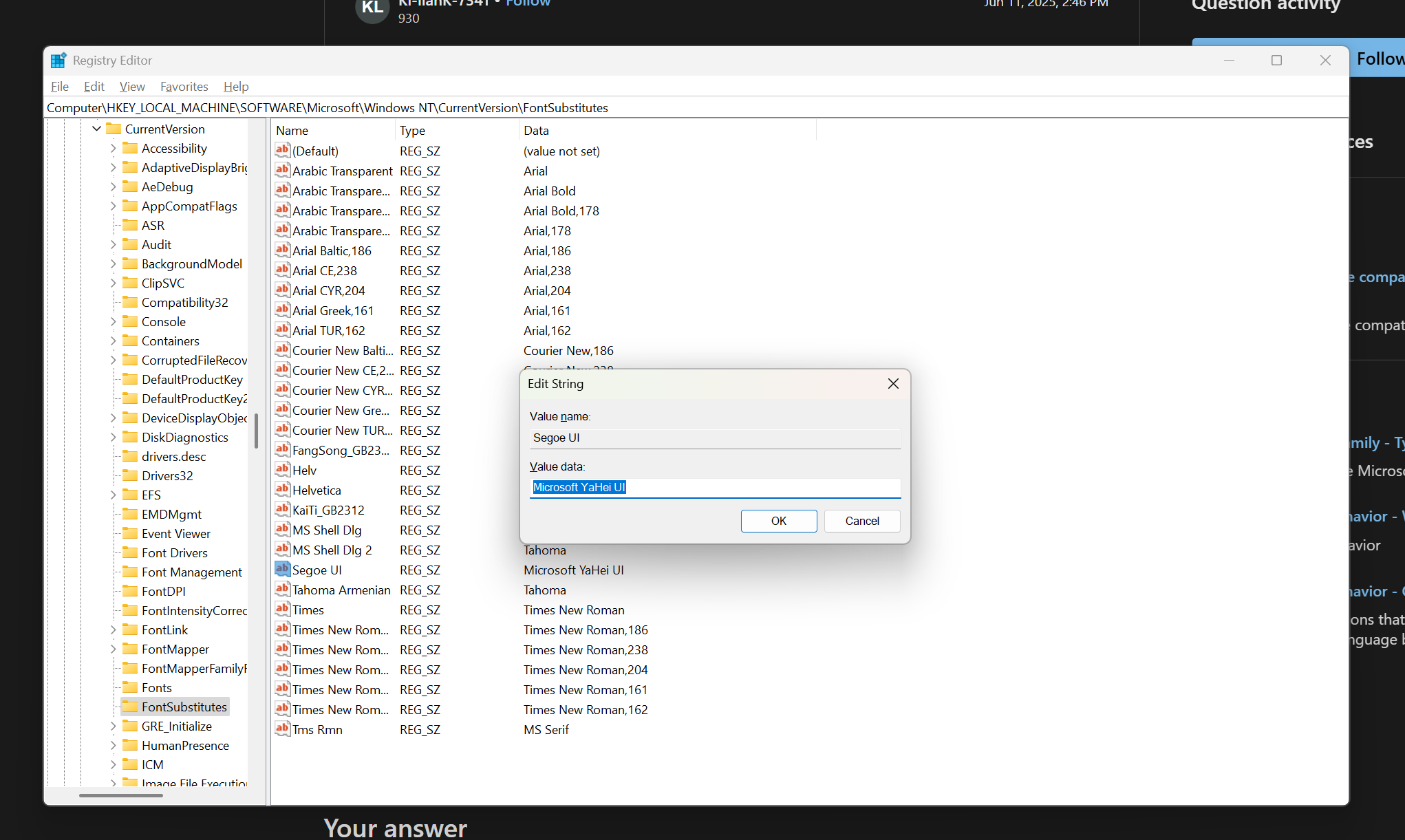Open the File menu
This screenshot has width=1405, height=840.
[60, 87]
